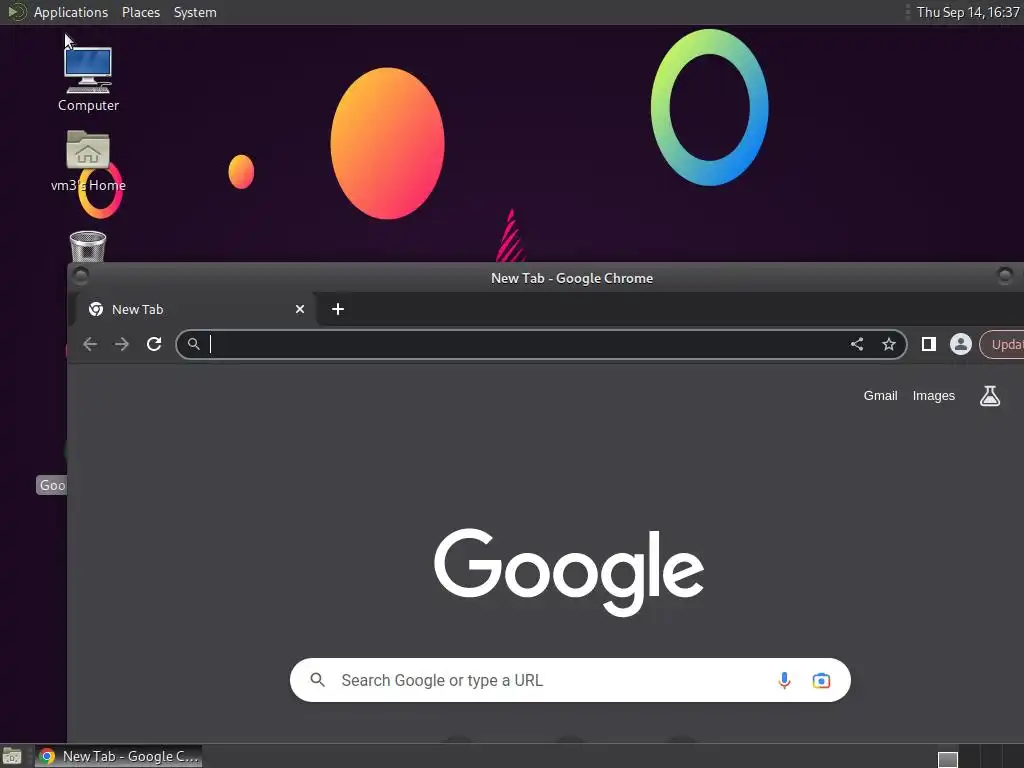Select the Trash desktop icon
Screen dimensions: 1024x768
click(88, 246)
